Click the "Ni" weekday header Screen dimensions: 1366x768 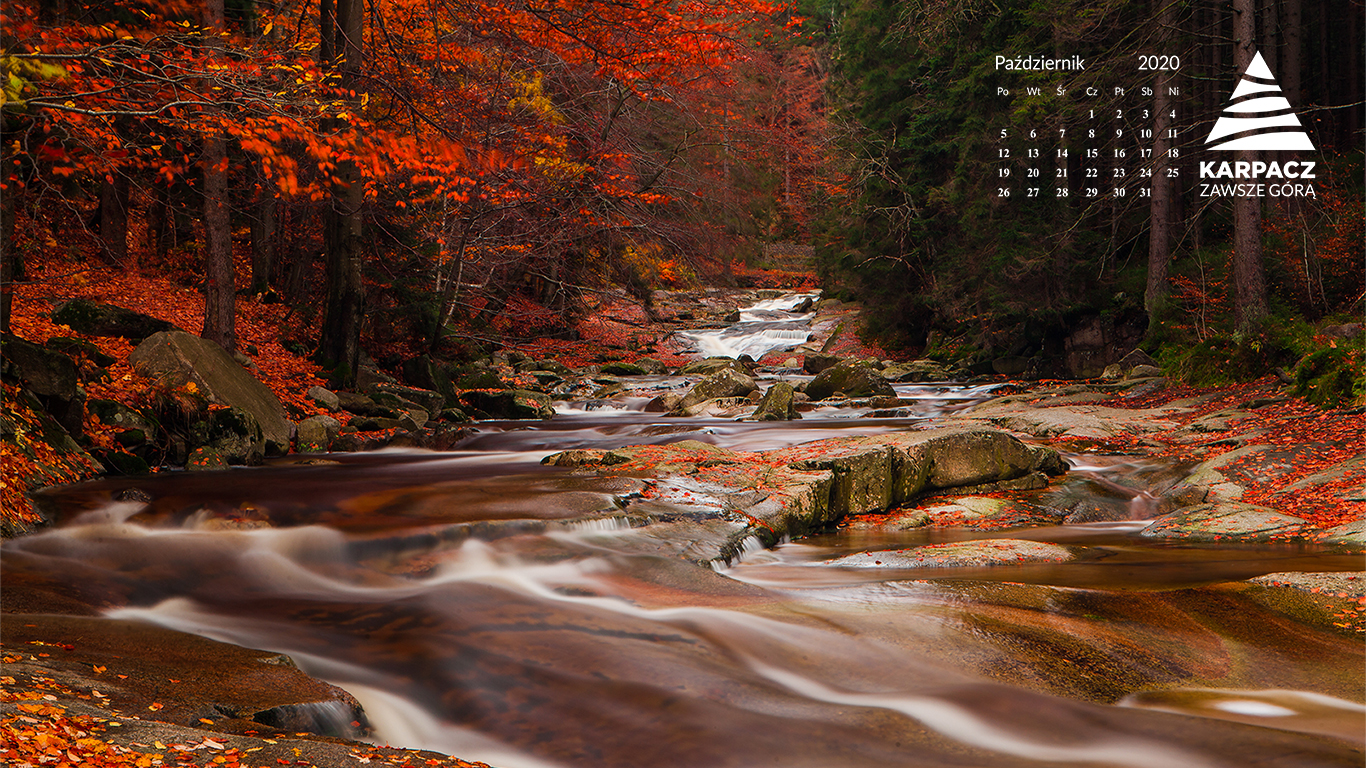click(x=1173, y=91)
